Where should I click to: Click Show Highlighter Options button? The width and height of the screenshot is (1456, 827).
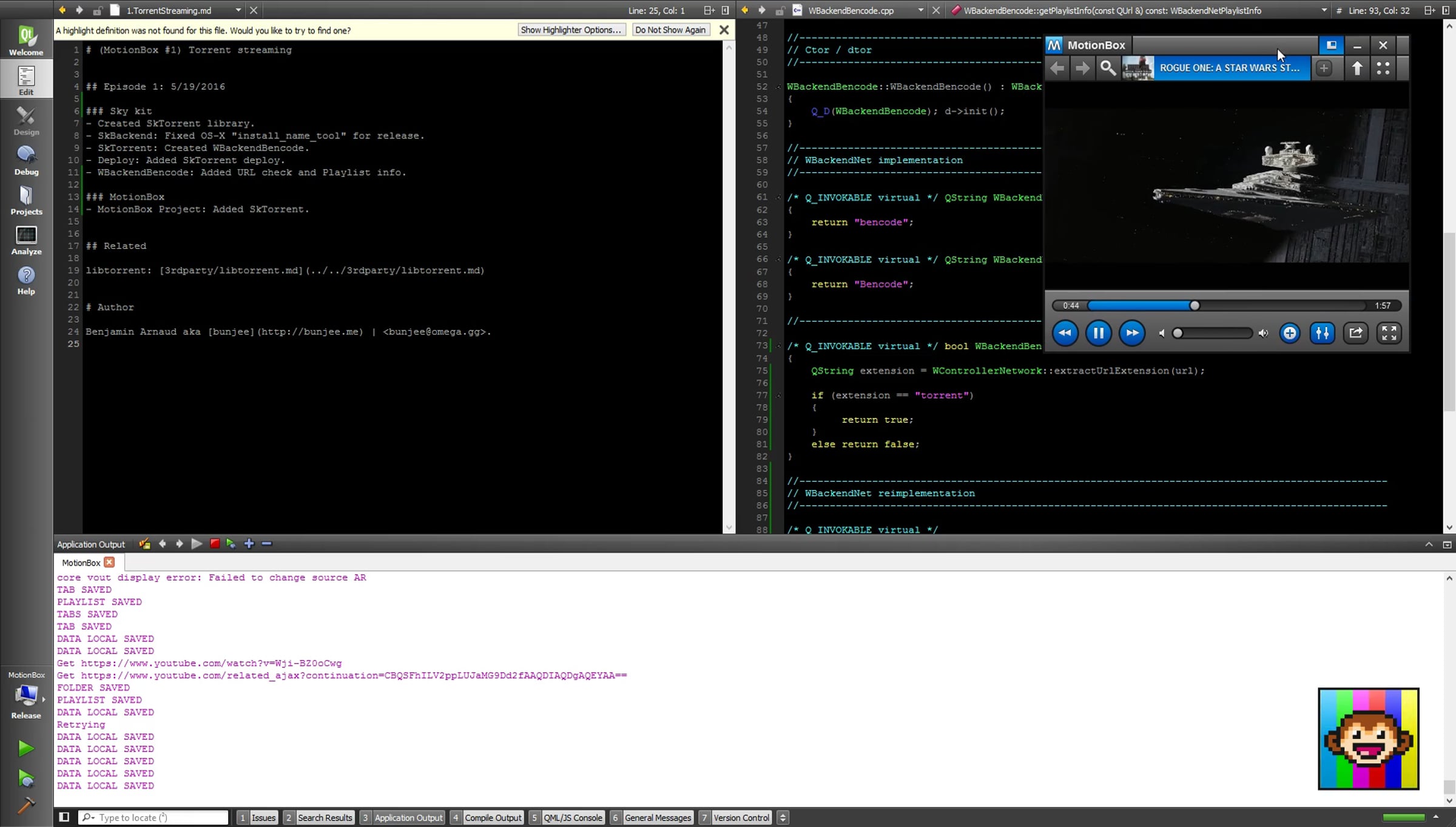570,30
